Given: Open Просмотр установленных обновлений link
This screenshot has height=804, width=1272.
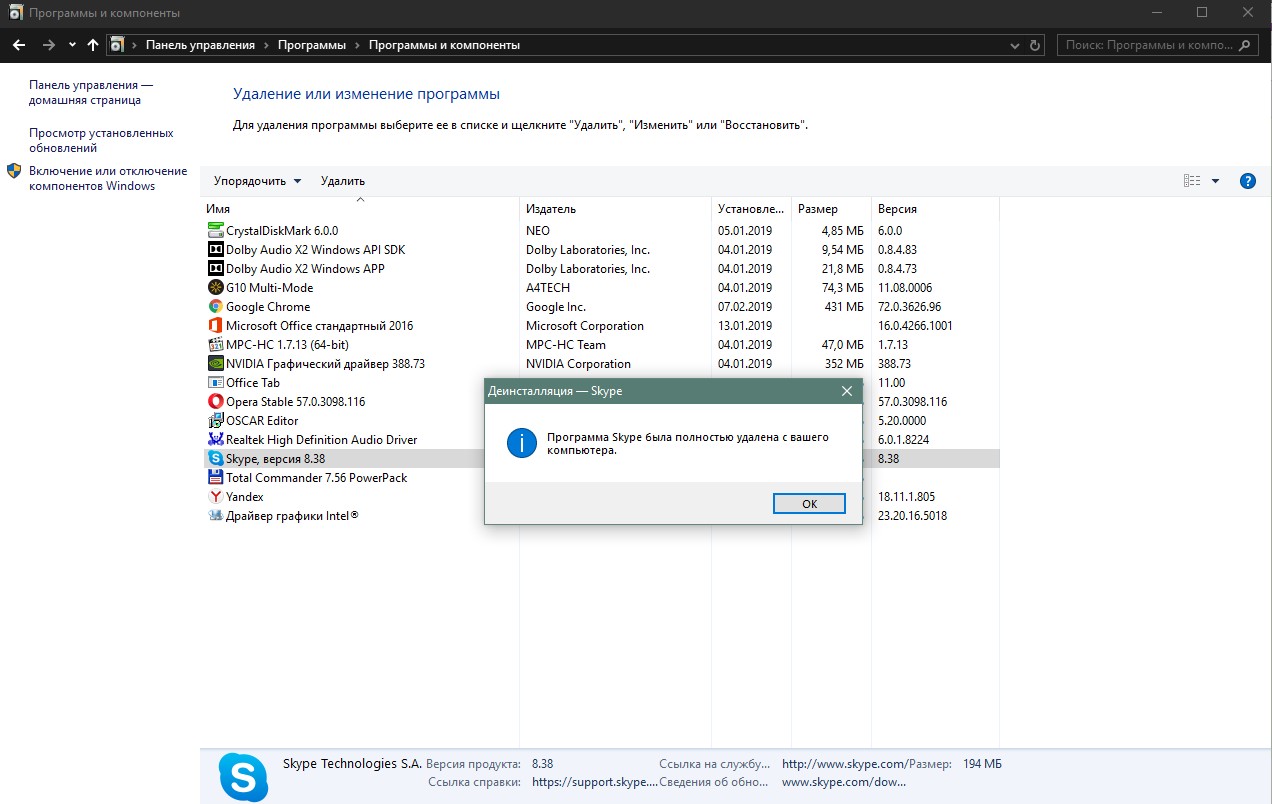Looking at the screenshot, I should 101,140.
